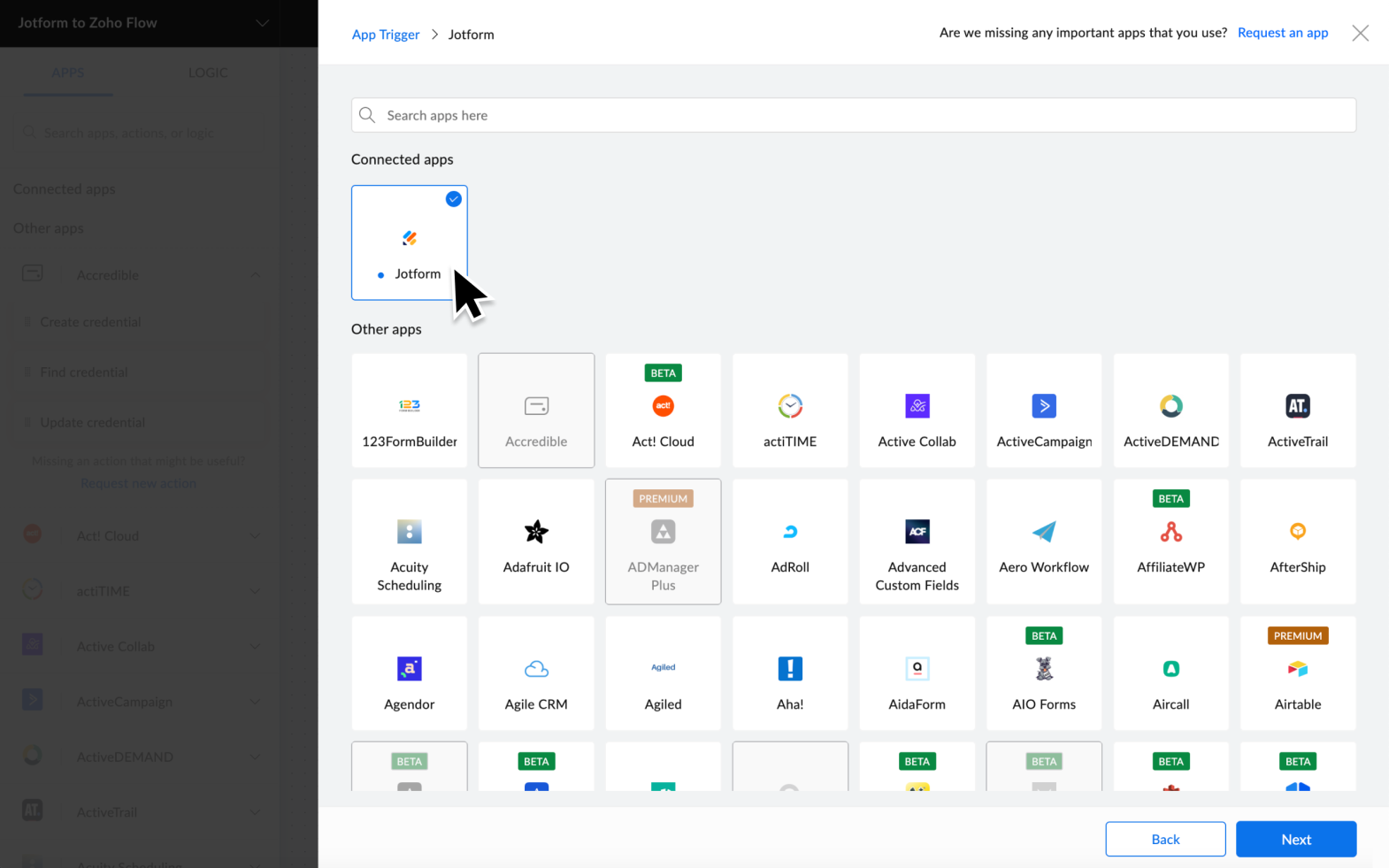This screenshot has height=868, width=1389.
Task: Select the Active Collab app tile
Action: coord(917,411)
